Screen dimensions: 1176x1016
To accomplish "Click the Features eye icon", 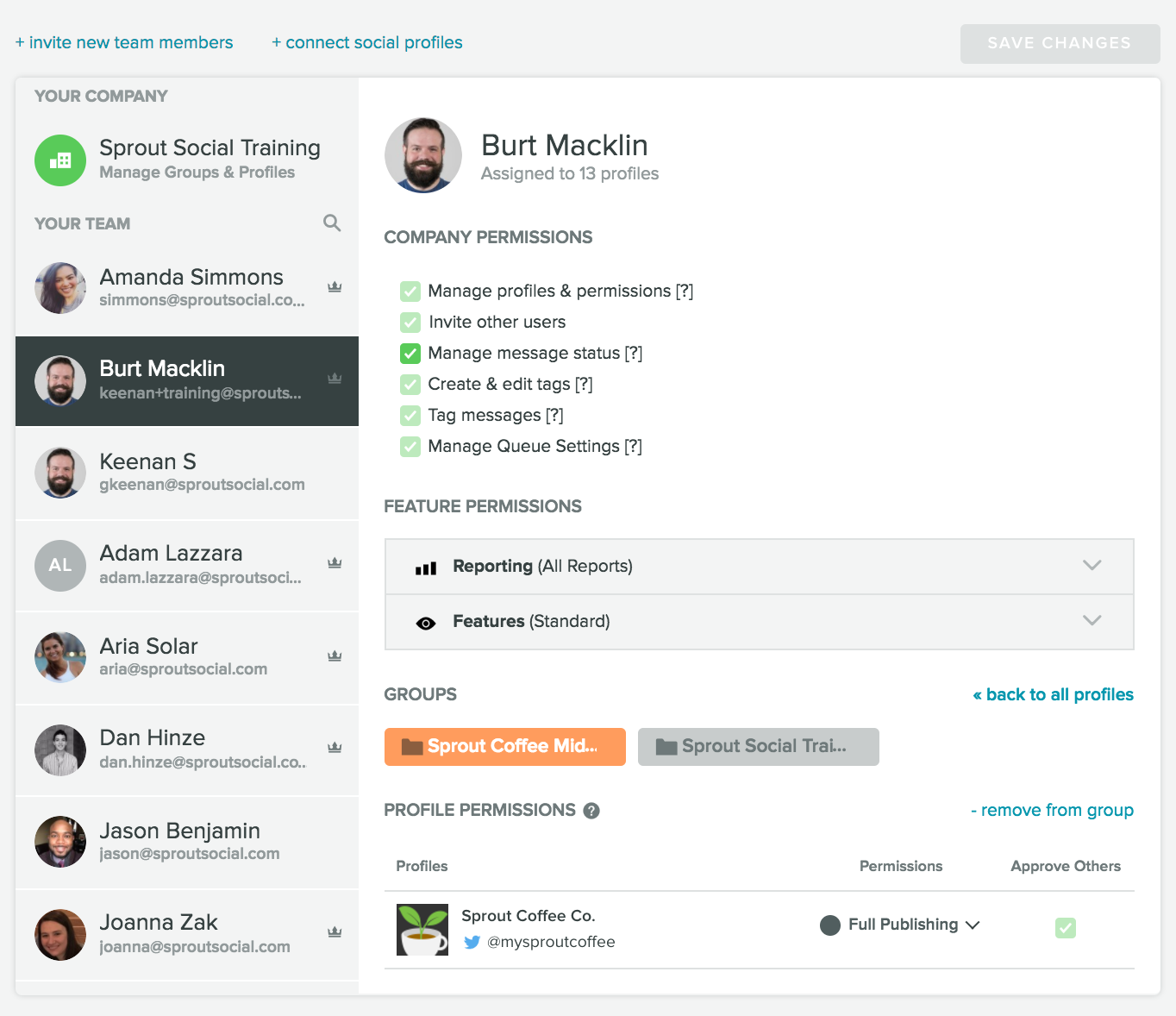I will 426,623.
